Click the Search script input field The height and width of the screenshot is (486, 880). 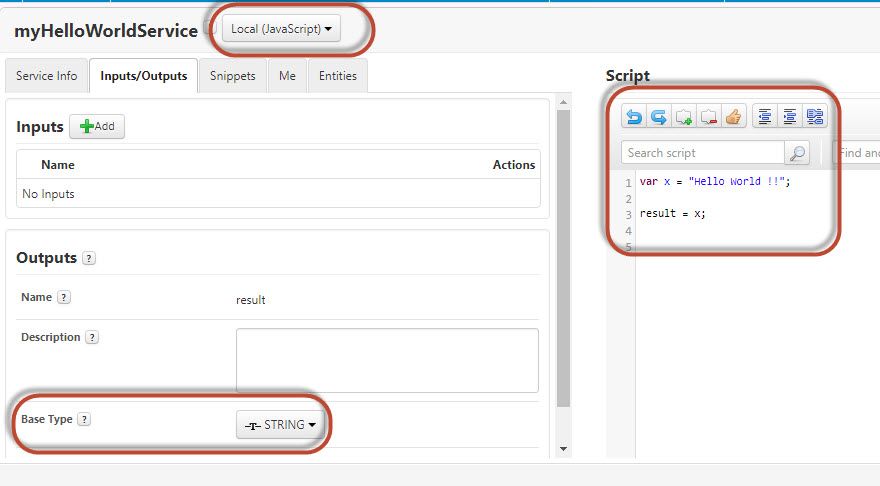pyautogui.click(x=703, y=153)
